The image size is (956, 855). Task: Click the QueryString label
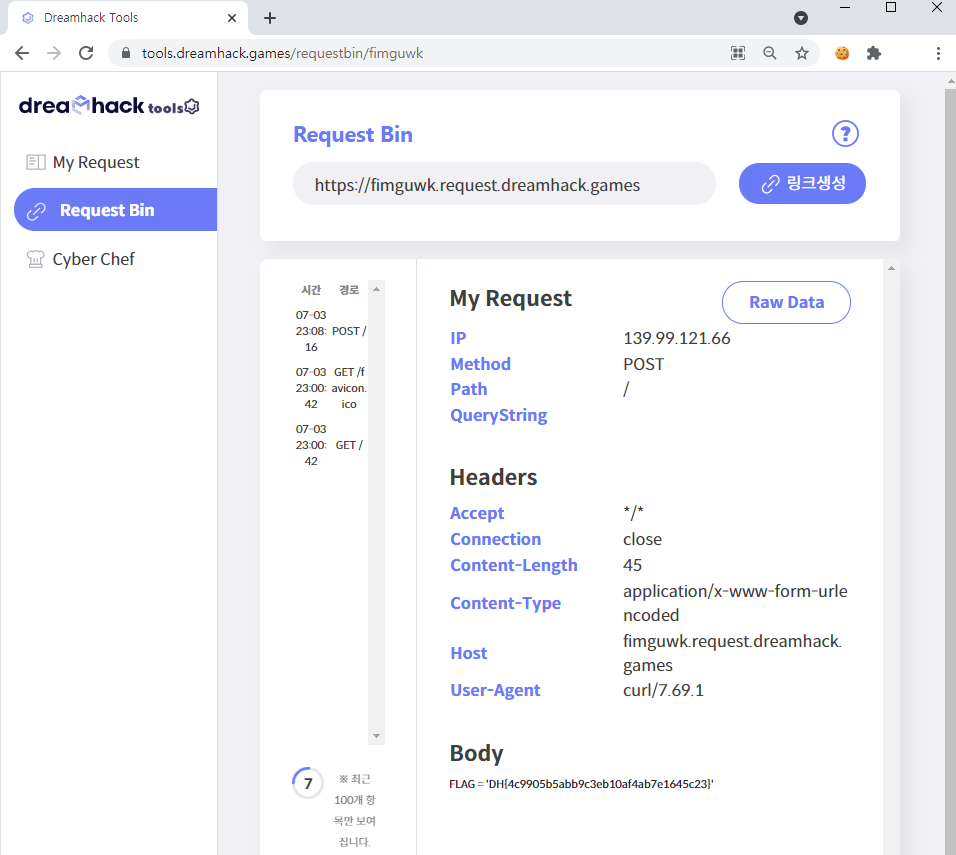pyautogui.click(x=499, y=415)
